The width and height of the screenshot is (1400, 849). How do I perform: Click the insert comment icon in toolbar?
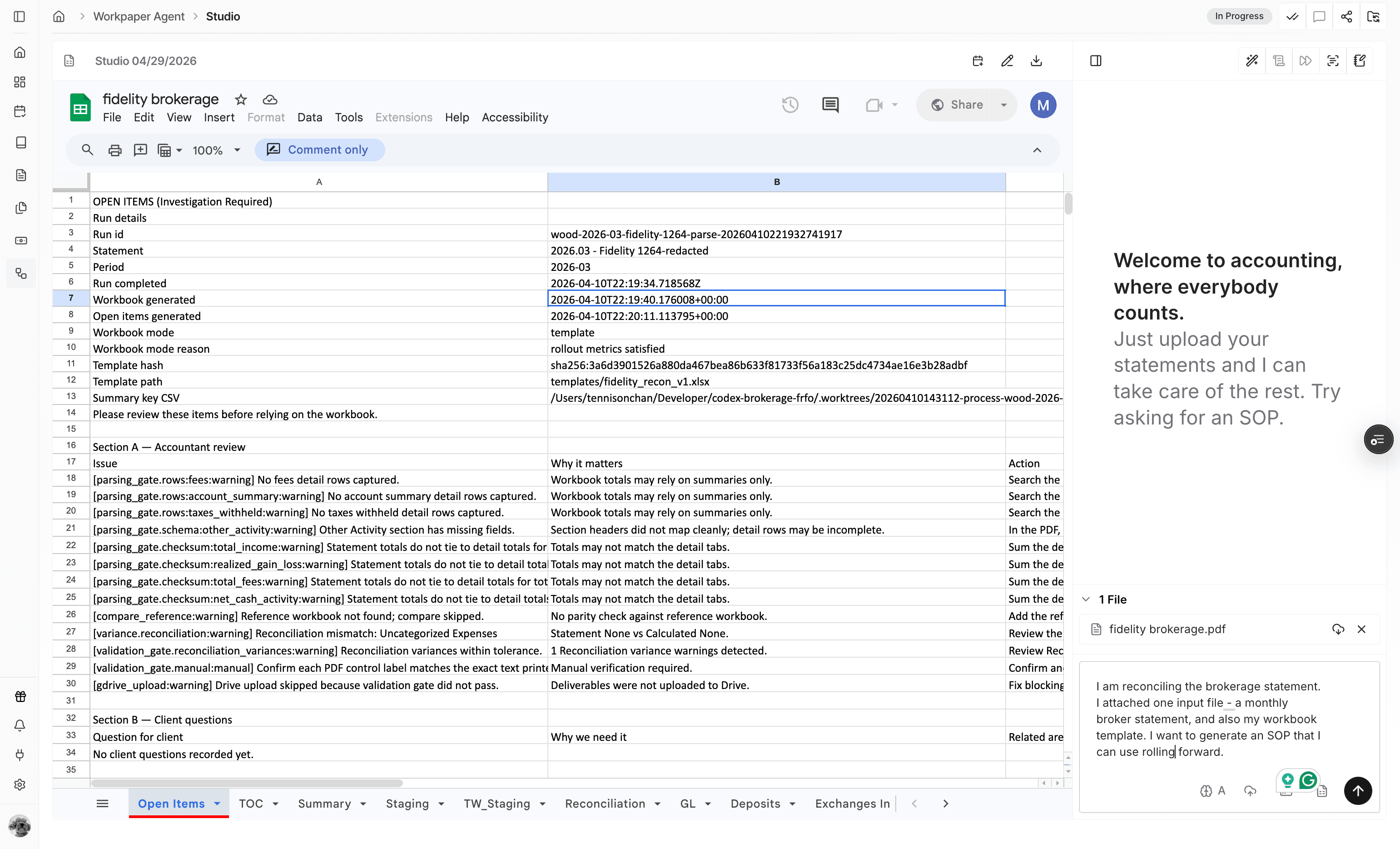[x=140, y=150]
